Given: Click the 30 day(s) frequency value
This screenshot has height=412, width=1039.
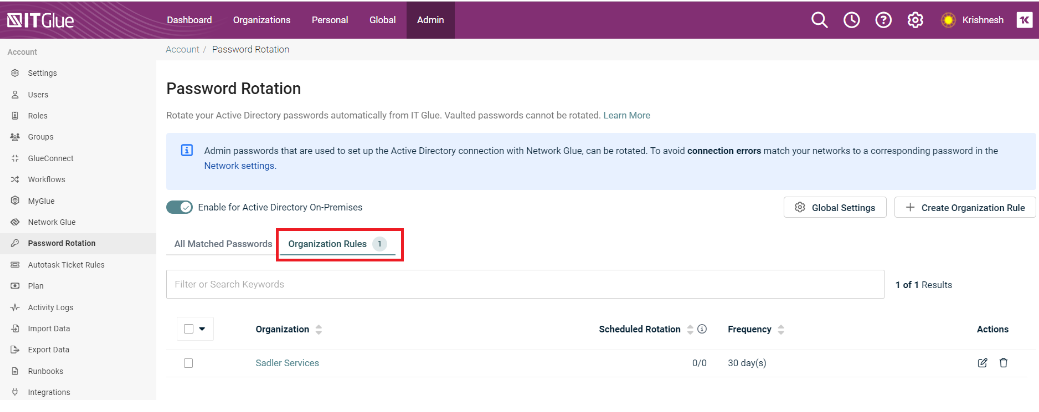Looking at the screenshot, I should [x=747, y=363].
